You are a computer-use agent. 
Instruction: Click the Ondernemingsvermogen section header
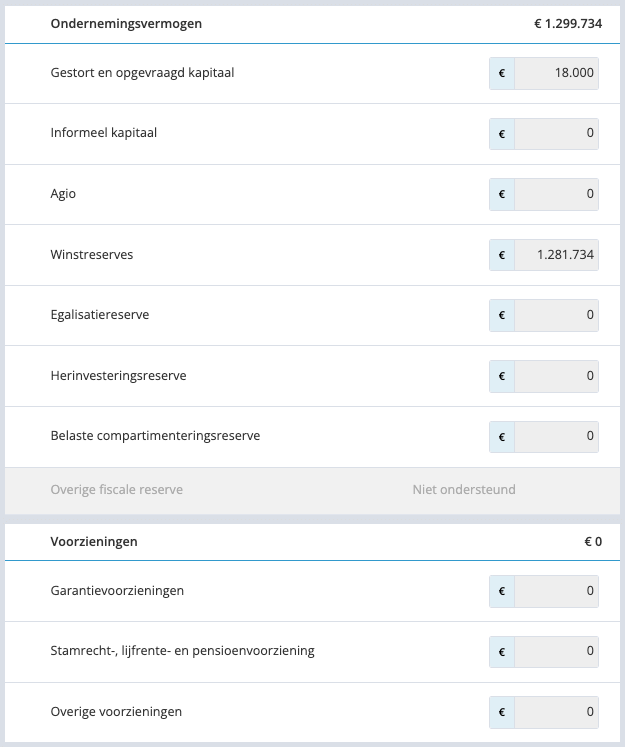pyautogui.click(x=312, y=24)
